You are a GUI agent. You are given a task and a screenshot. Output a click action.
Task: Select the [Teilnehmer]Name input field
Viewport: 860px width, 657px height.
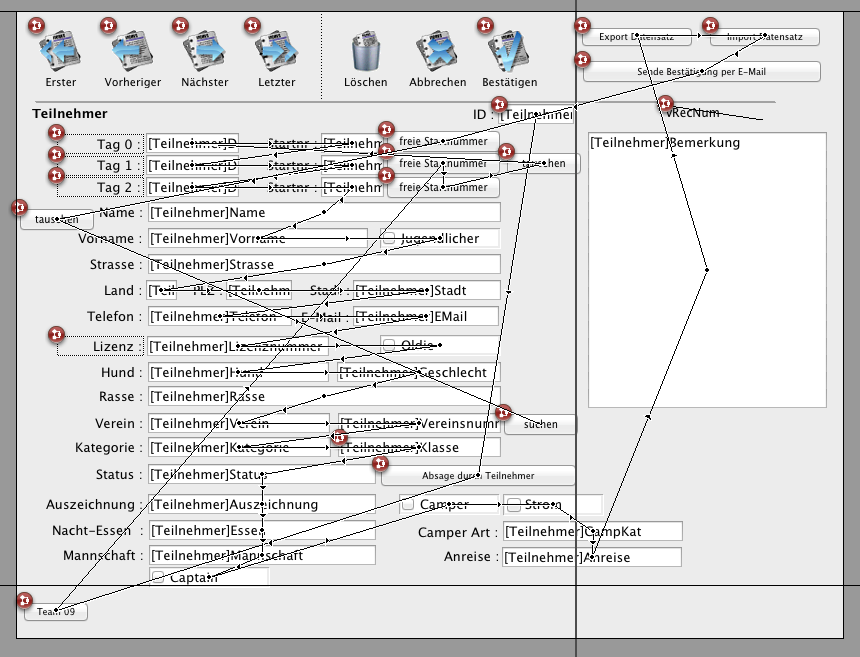[x=324, y=212]
